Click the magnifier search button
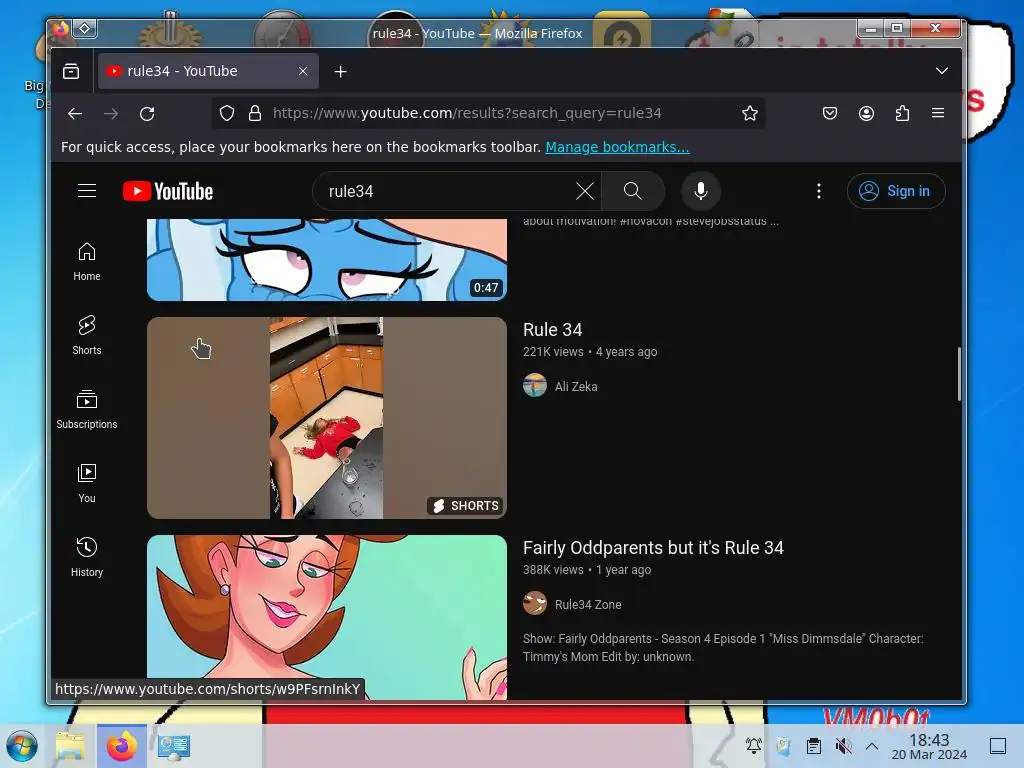Image resolution: width=1024 pixels, height=768 pixels. tap(632, 191)
